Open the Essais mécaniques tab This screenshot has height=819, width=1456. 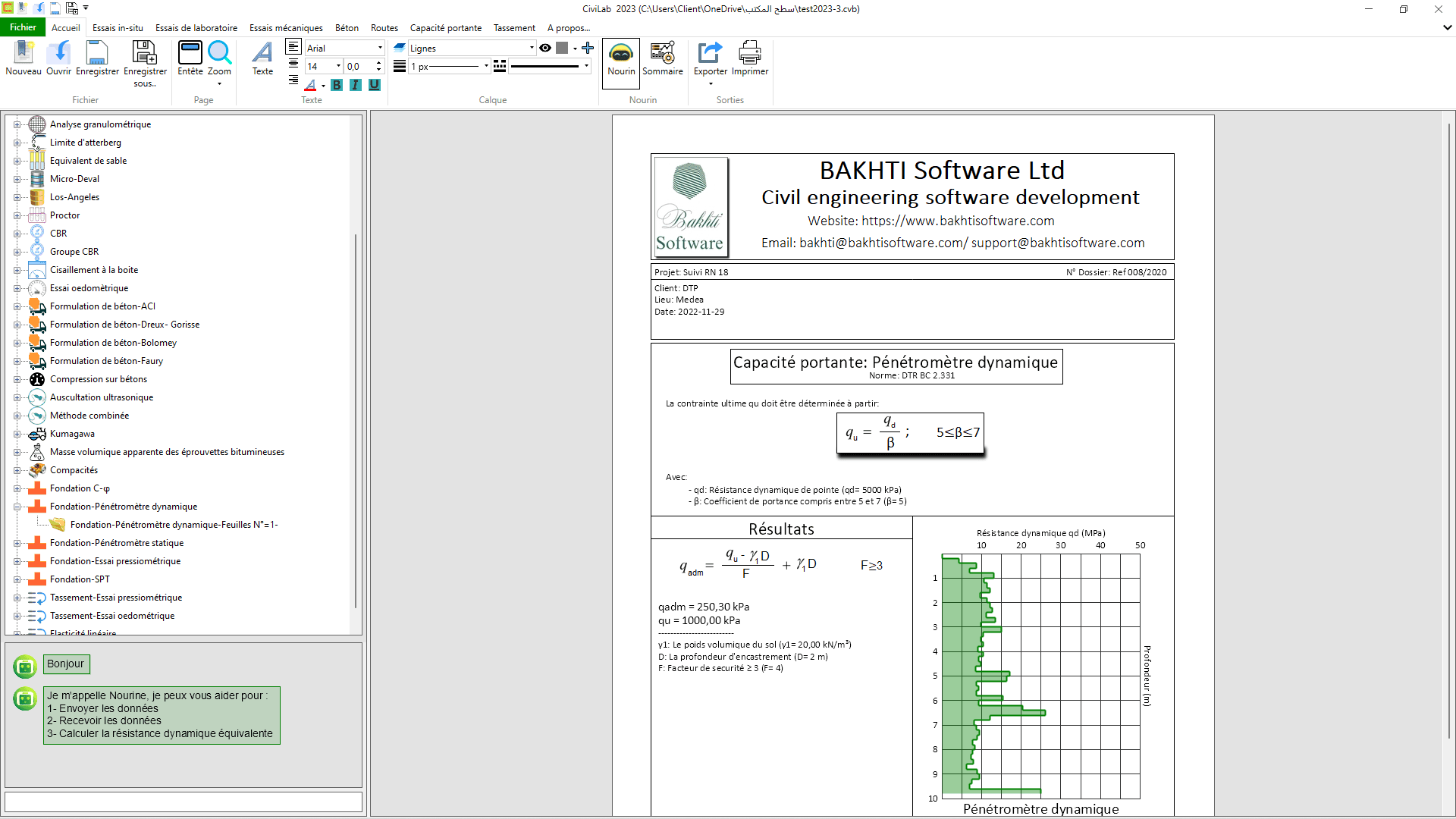coord(286,28)
